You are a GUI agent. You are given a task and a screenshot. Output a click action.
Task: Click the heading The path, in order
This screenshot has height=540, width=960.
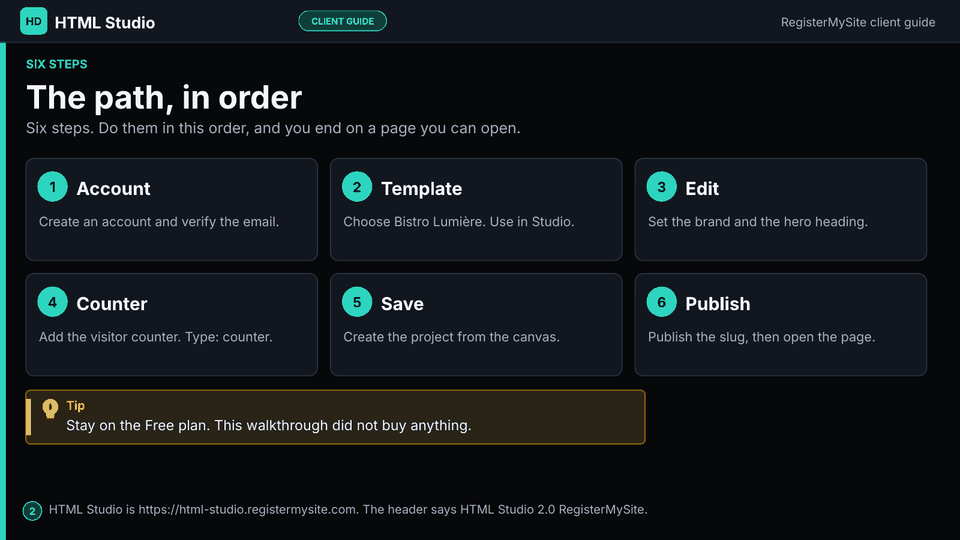164,97
